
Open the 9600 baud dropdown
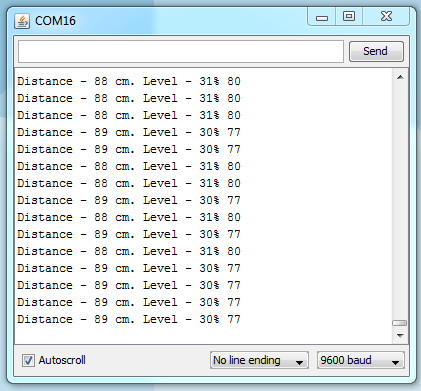tap(361, 360)
